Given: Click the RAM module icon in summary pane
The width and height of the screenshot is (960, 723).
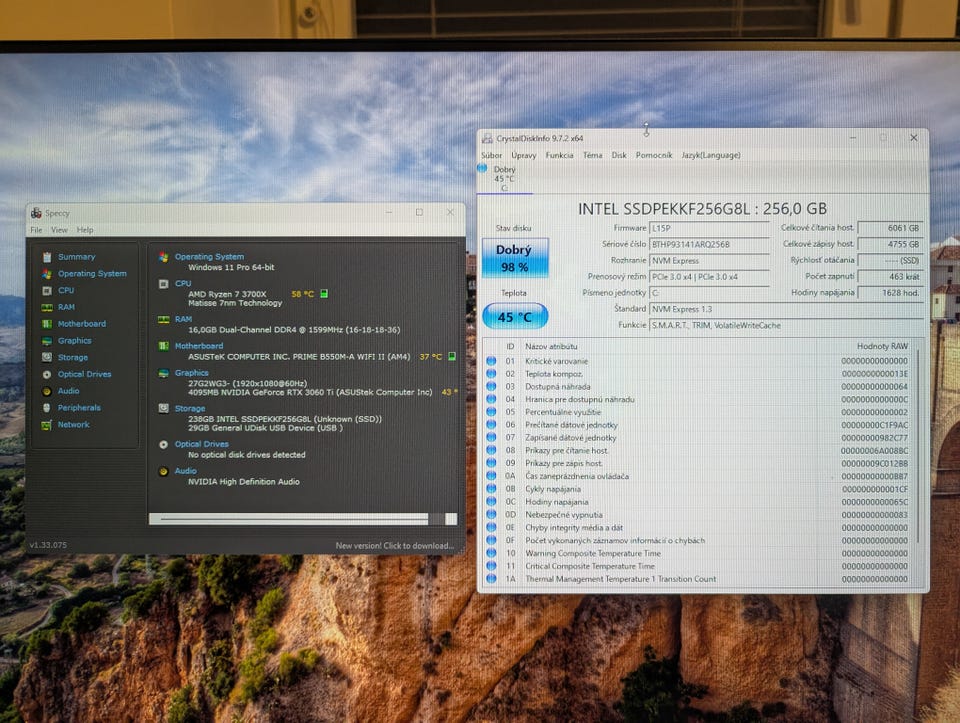Looking at the screenshot, I should tap(163, 320).
